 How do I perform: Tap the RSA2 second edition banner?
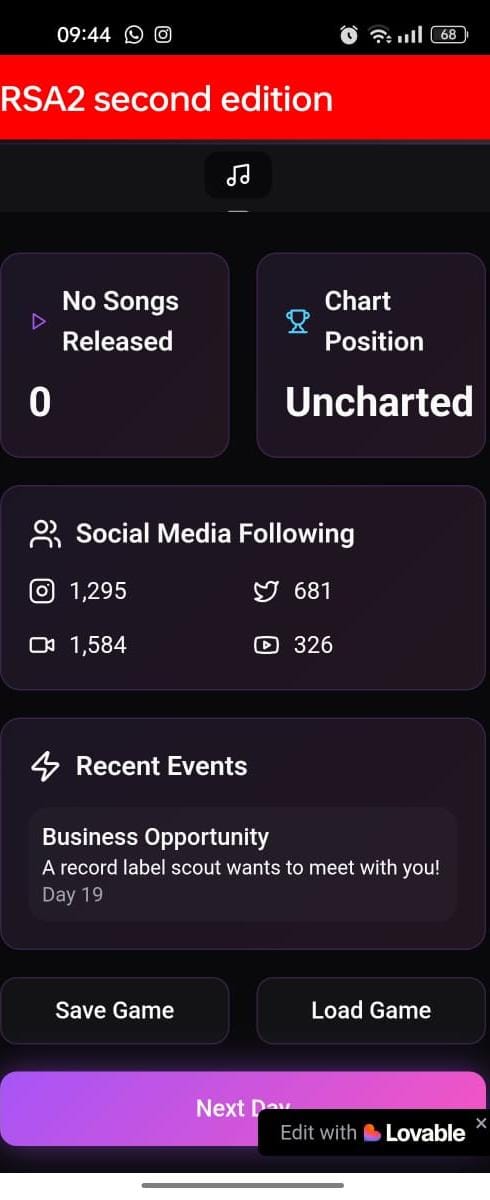pos(245,98)
